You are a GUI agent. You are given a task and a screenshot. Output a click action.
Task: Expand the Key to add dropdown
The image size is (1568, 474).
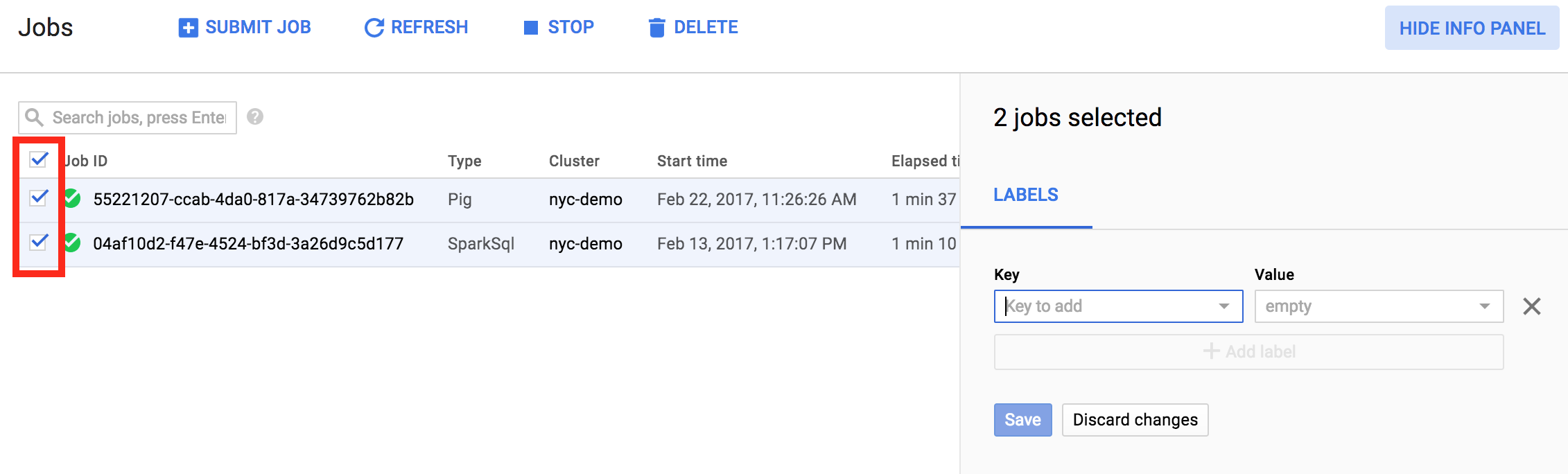(1224, 306)
